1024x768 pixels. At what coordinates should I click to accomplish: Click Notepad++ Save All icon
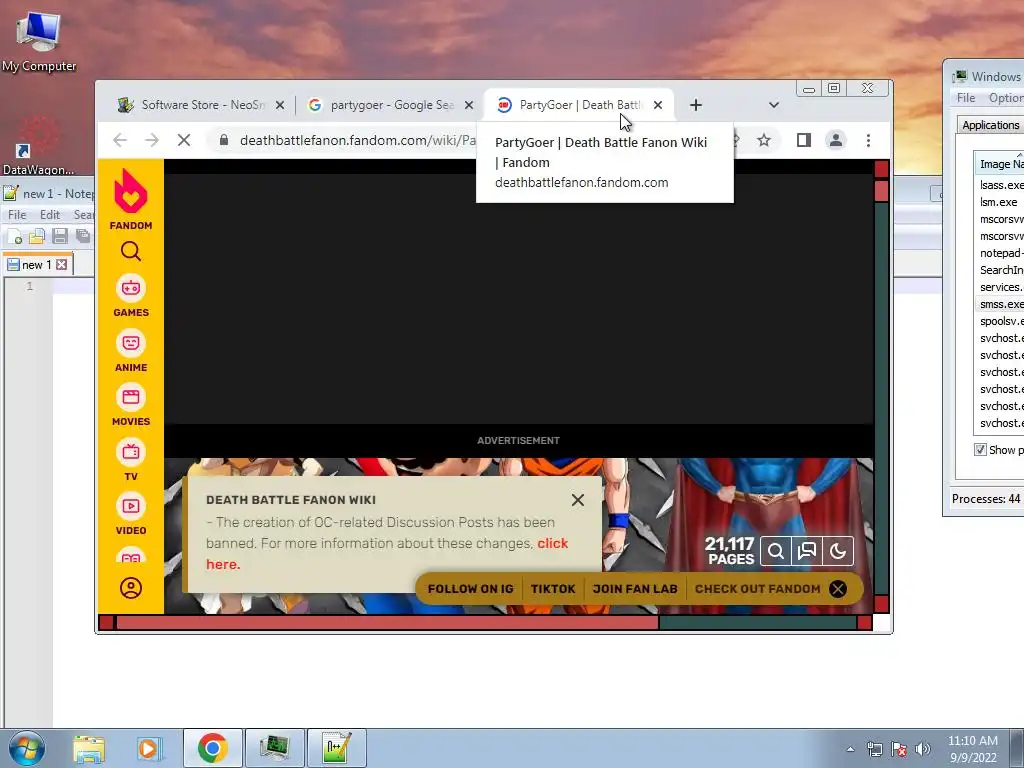click(83, 236)
